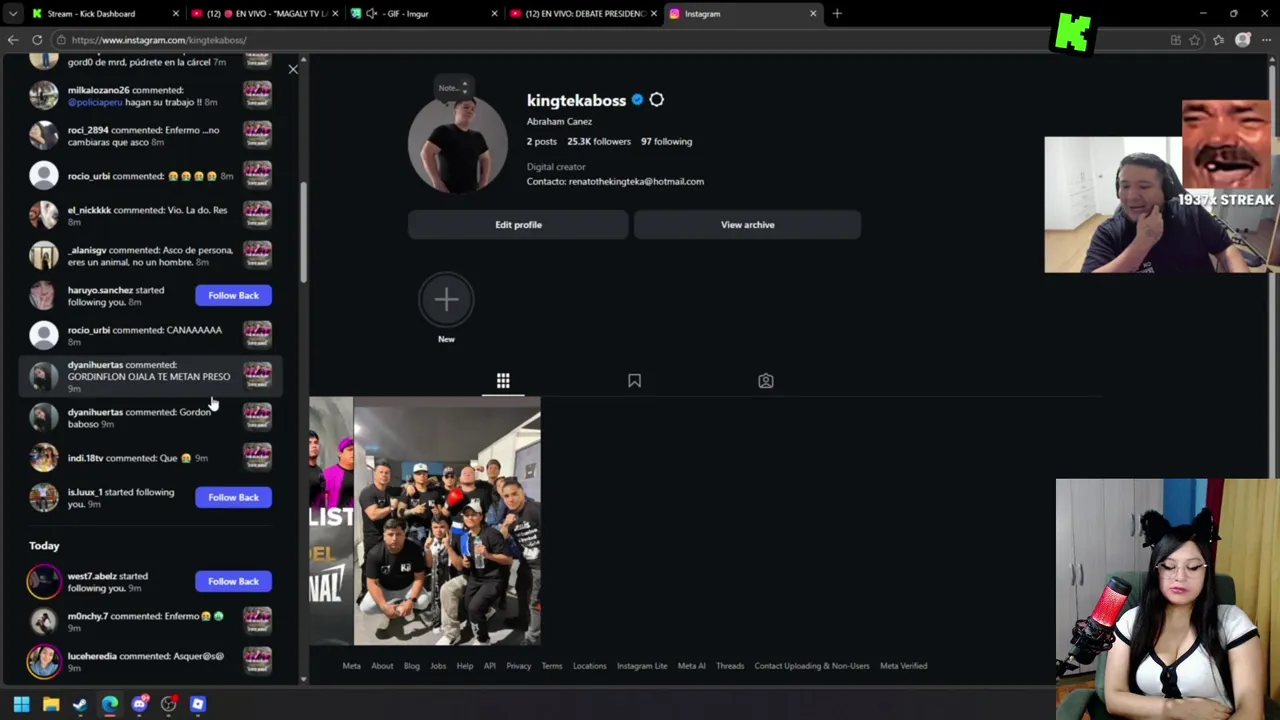Click the Privacy footer link
The image size is (1280, 720).
coord(518,666)
